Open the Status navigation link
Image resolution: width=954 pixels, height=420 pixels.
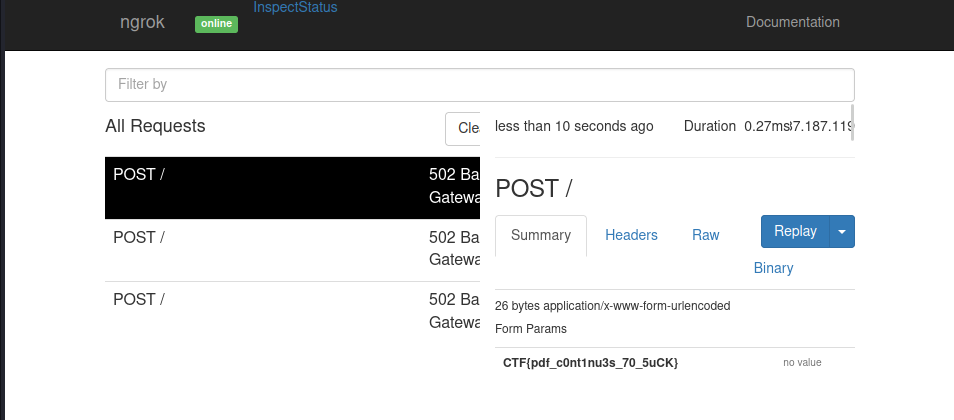(316, 7)
